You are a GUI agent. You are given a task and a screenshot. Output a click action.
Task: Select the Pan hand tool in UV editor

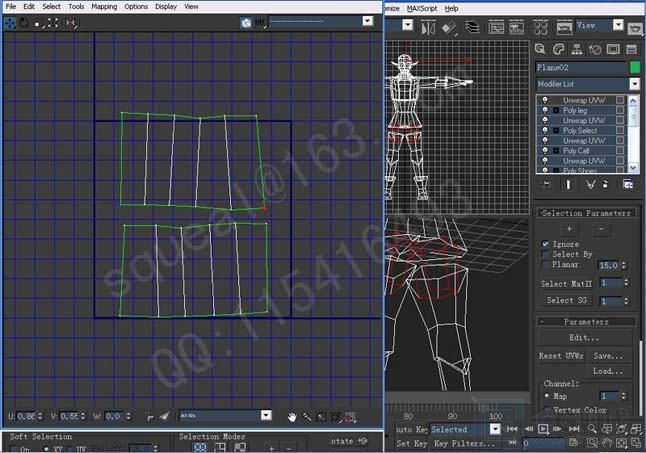click(x=292, y=417)
